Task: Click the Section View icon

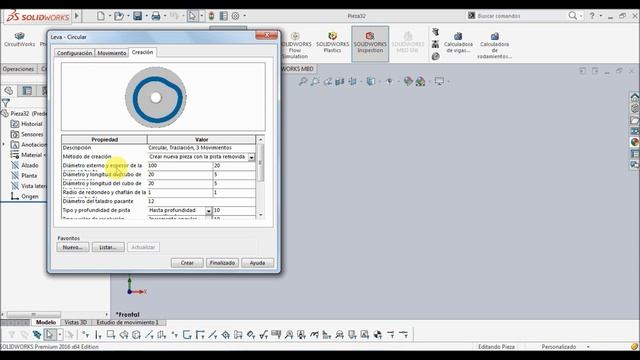Action: tap(340, 82)
